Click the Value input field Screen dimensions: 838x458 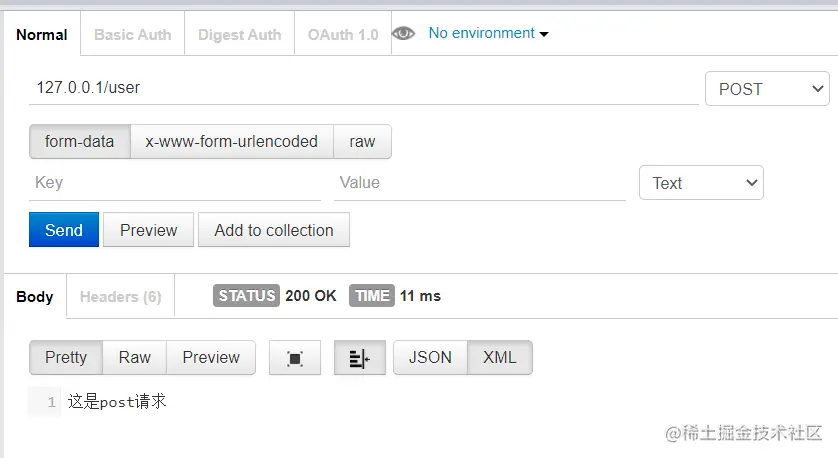coord(479,183)
